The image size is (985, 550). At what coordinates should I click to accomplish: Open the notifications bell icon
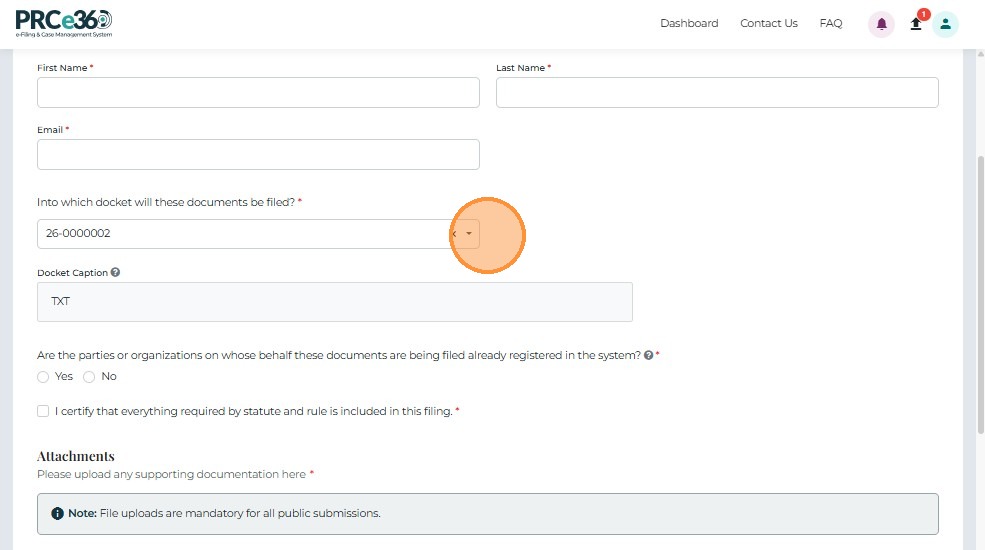tap(881, 24)
